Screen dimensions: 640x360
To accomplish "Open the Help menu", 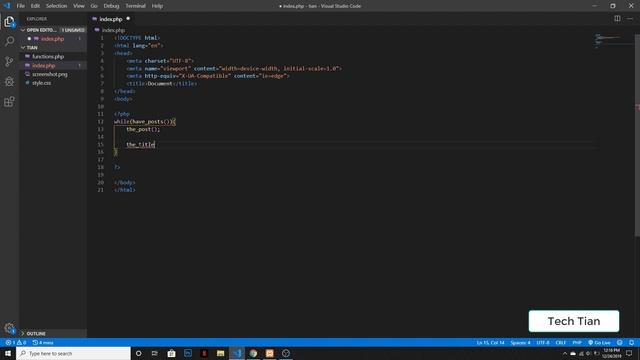I will [x=157, y=6].
